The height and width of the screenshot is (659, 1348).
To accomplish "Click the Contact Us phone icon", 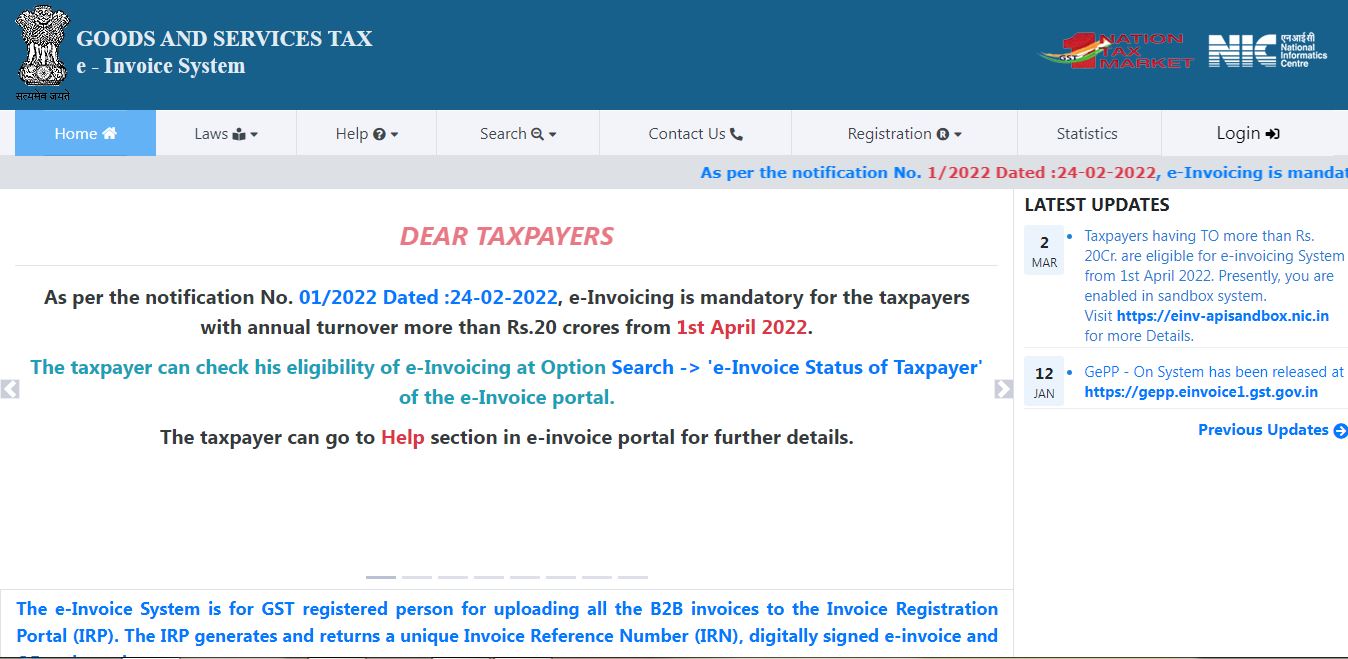I will 735,132.
